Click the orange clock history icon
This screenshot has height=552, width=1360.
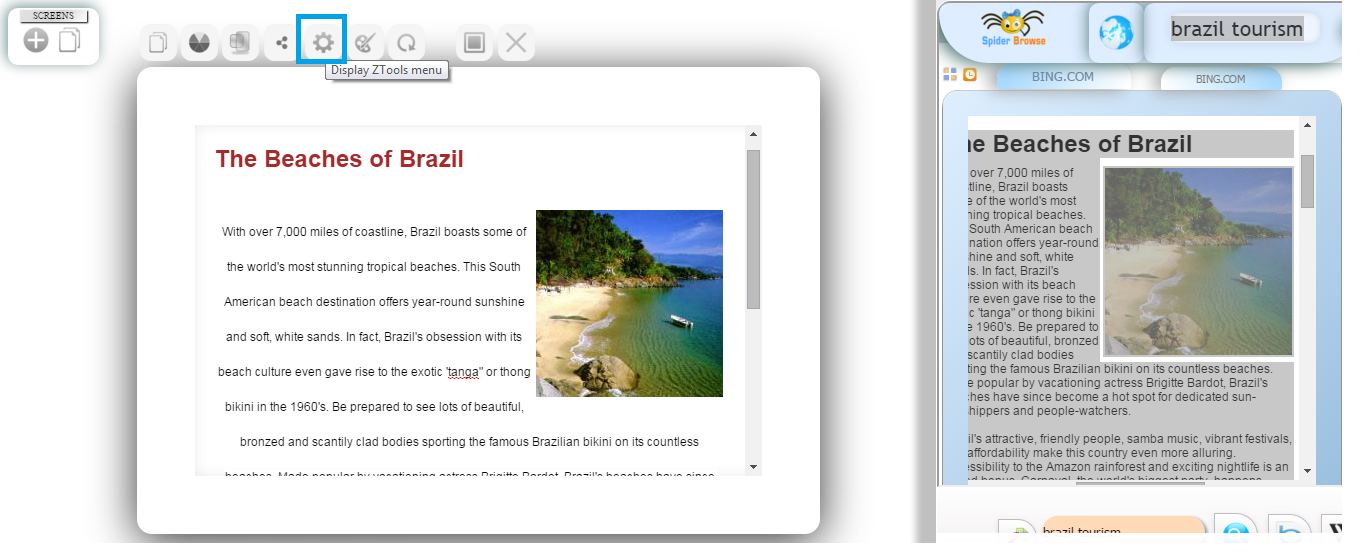click(969, 75)
